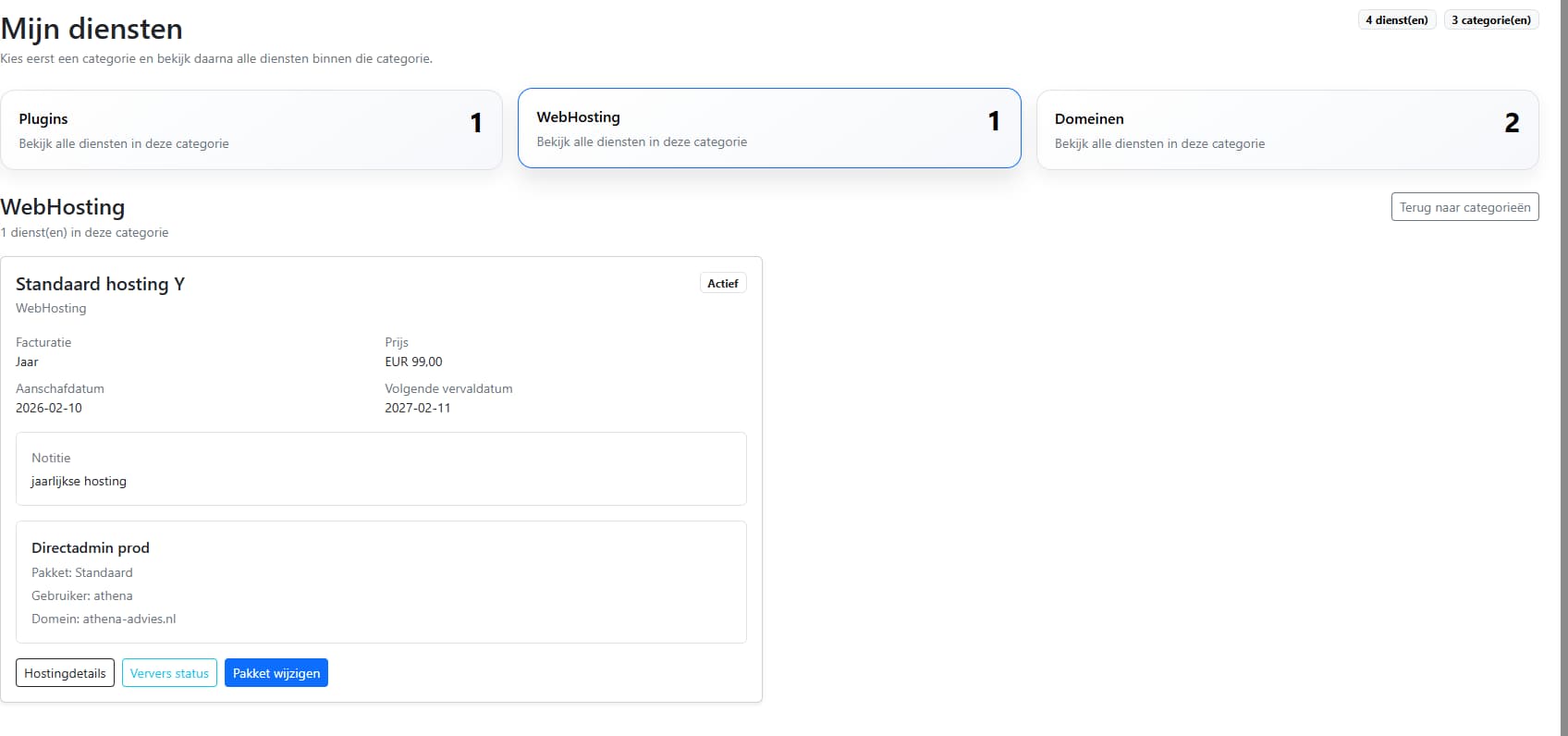Open the Plugins category card
The width and height of the screenshot is (1568, 736).
click(x=251, y=129)
